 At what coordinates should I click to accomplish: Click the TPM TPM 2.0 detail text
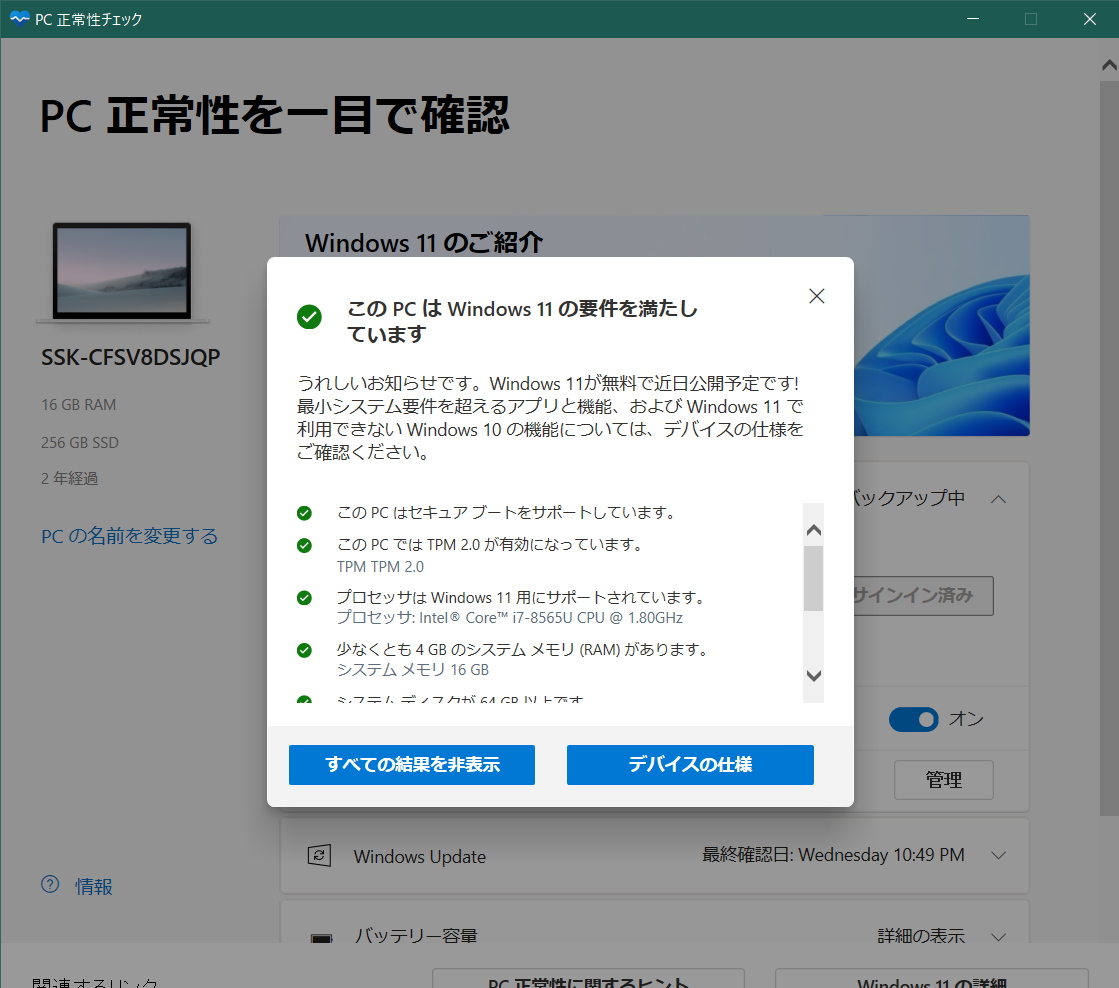pyautogui.click(x=380, y=567)
